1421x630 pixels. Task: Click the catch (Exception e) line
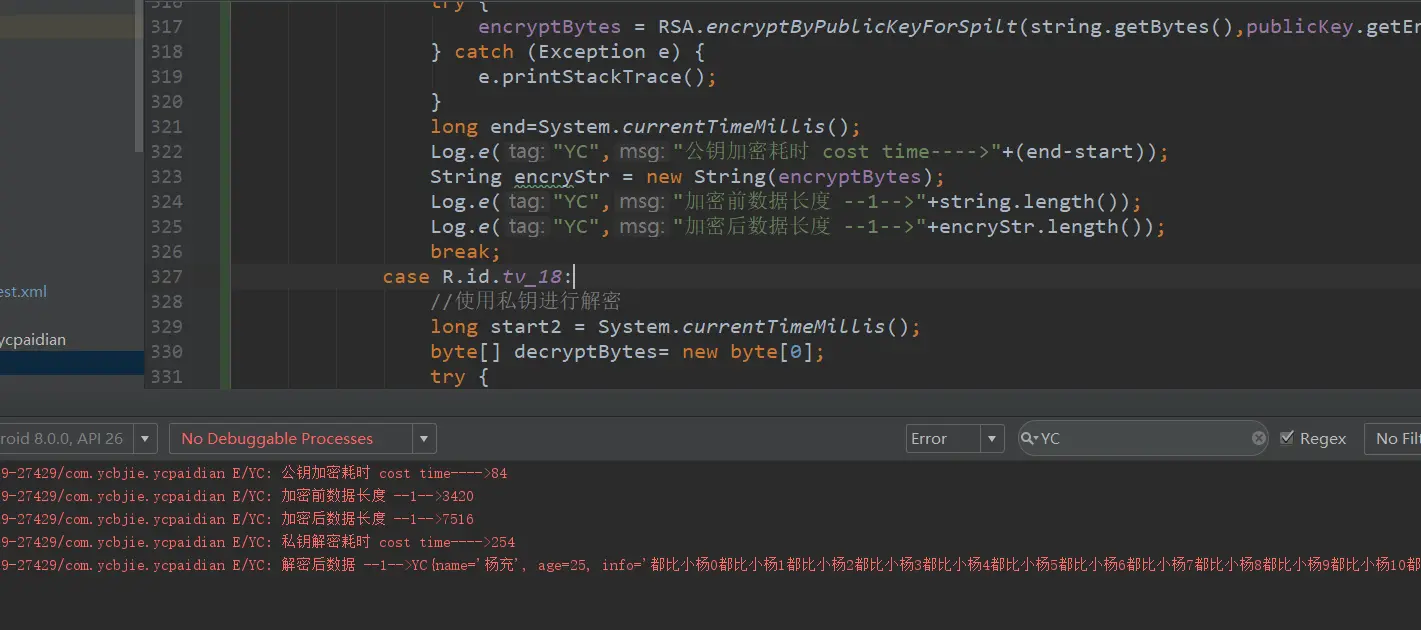(x=568, y=52)
